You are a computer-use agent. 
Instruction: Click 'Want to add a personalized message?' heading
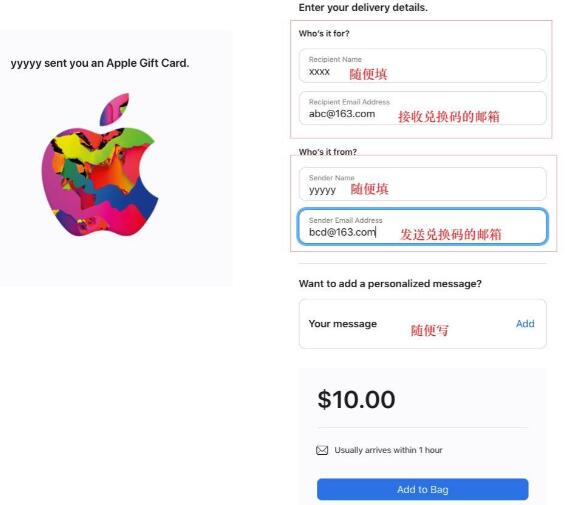pos(390,284)
